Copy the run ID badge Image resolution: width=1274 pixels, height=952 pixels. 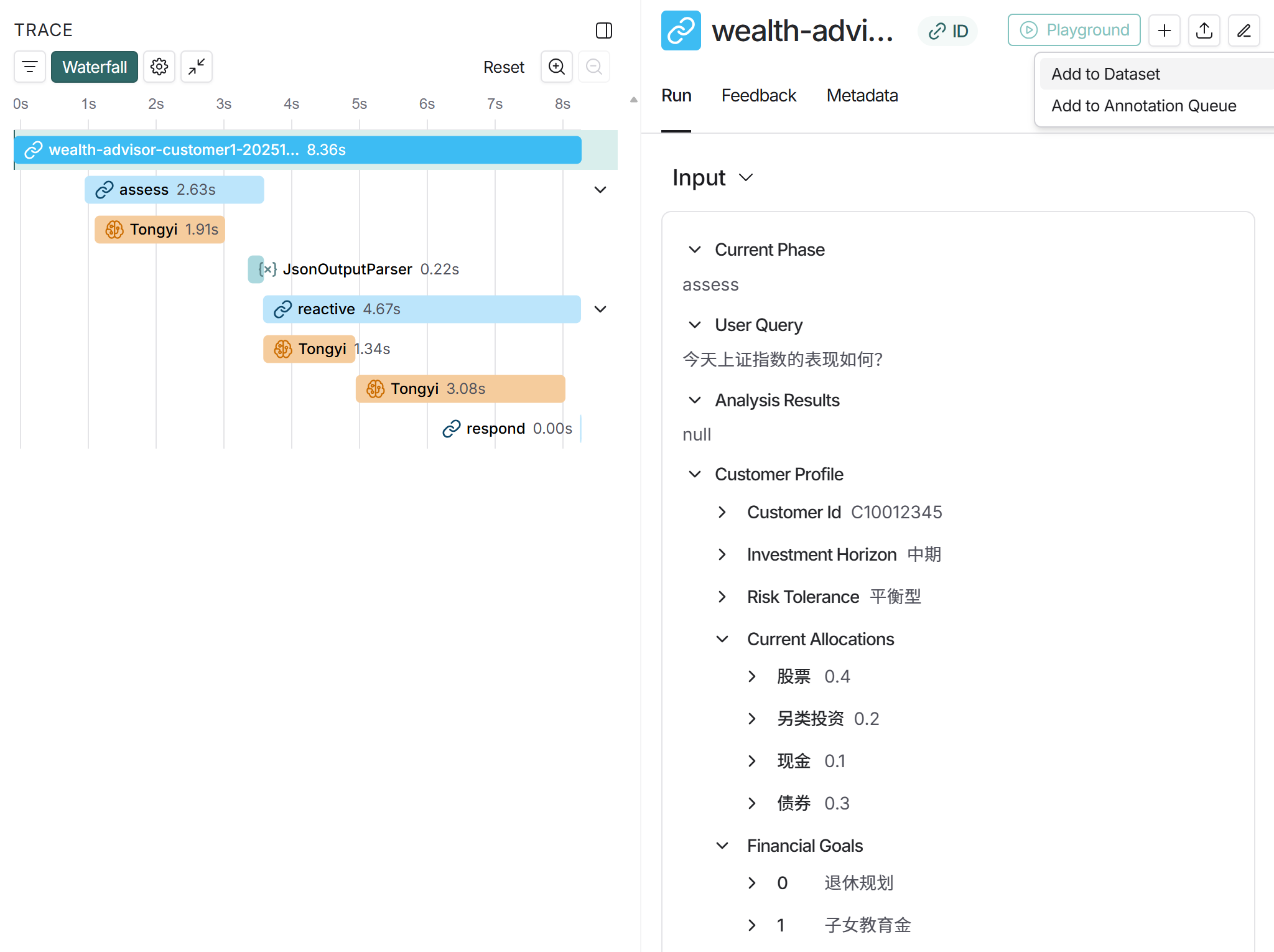(948, 30)
